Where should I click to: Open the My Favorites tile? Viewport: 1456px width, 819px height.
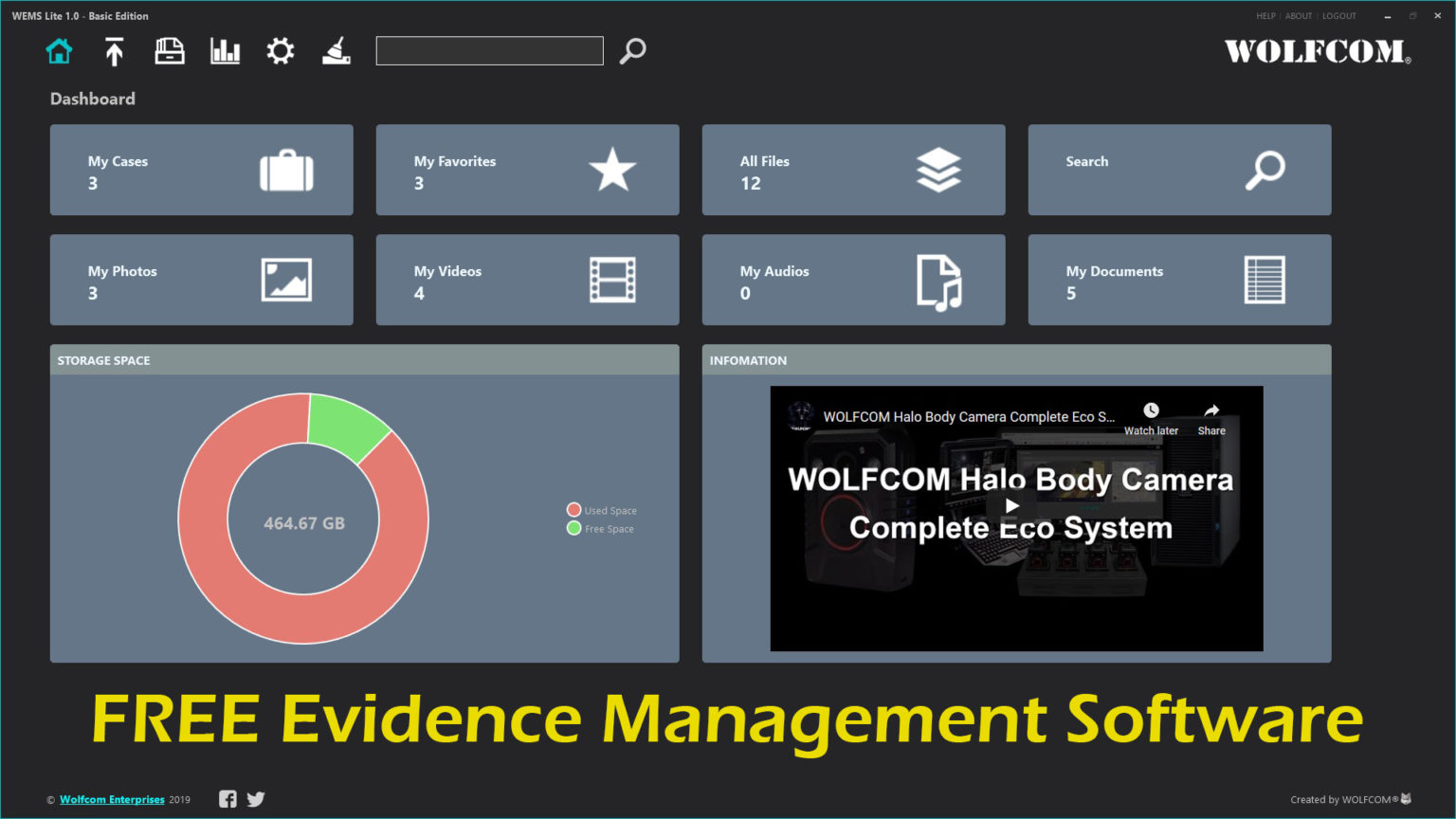pyautogui.click(x=527, y=171)
